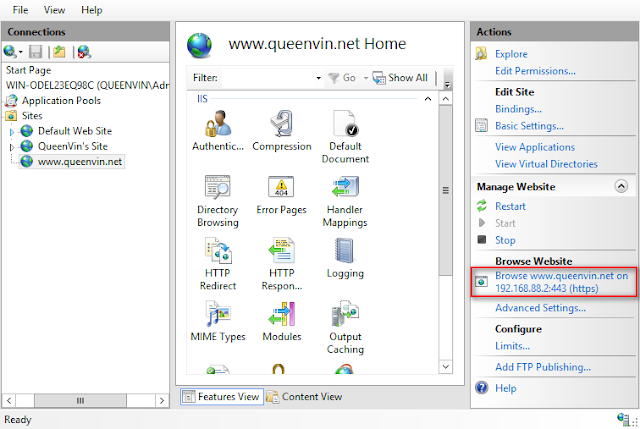The image size is (640, 429).
Task: Click Browse www.queenvin.net on 192.168.88.2:443 link
Action: pos(561,282)
